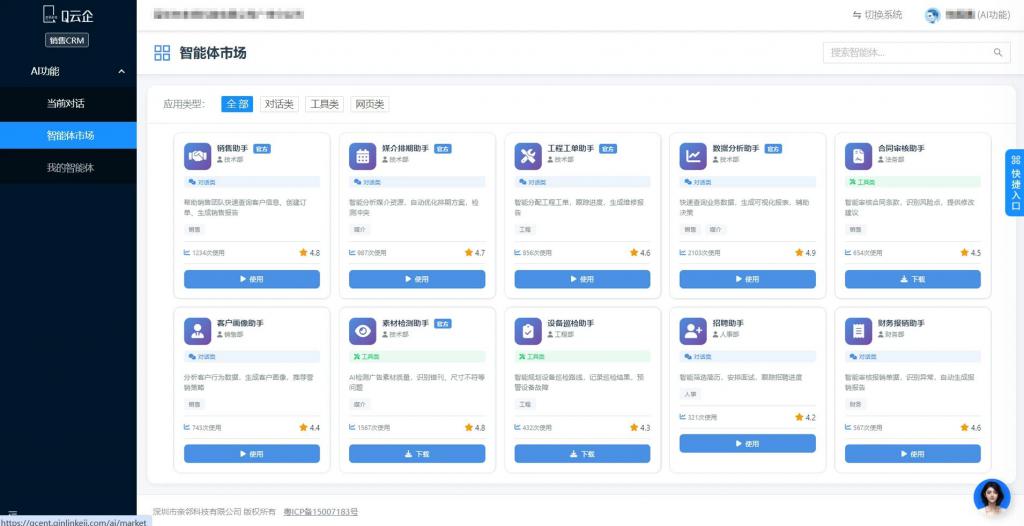Open the 财务报销助手 receipt icon
Viewport: 1024px width, 526px height.
(x=858, y=331)
